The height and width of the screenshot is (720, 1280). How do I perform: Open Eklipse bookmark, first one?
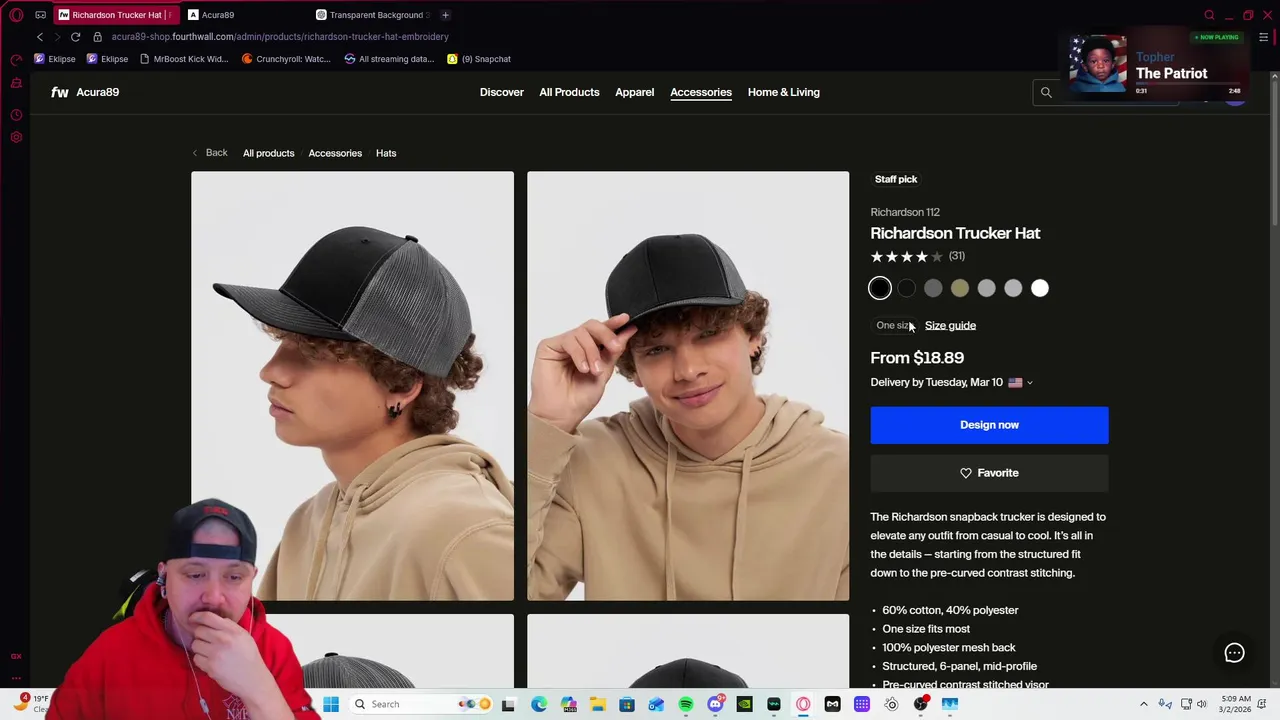point(54,59)
